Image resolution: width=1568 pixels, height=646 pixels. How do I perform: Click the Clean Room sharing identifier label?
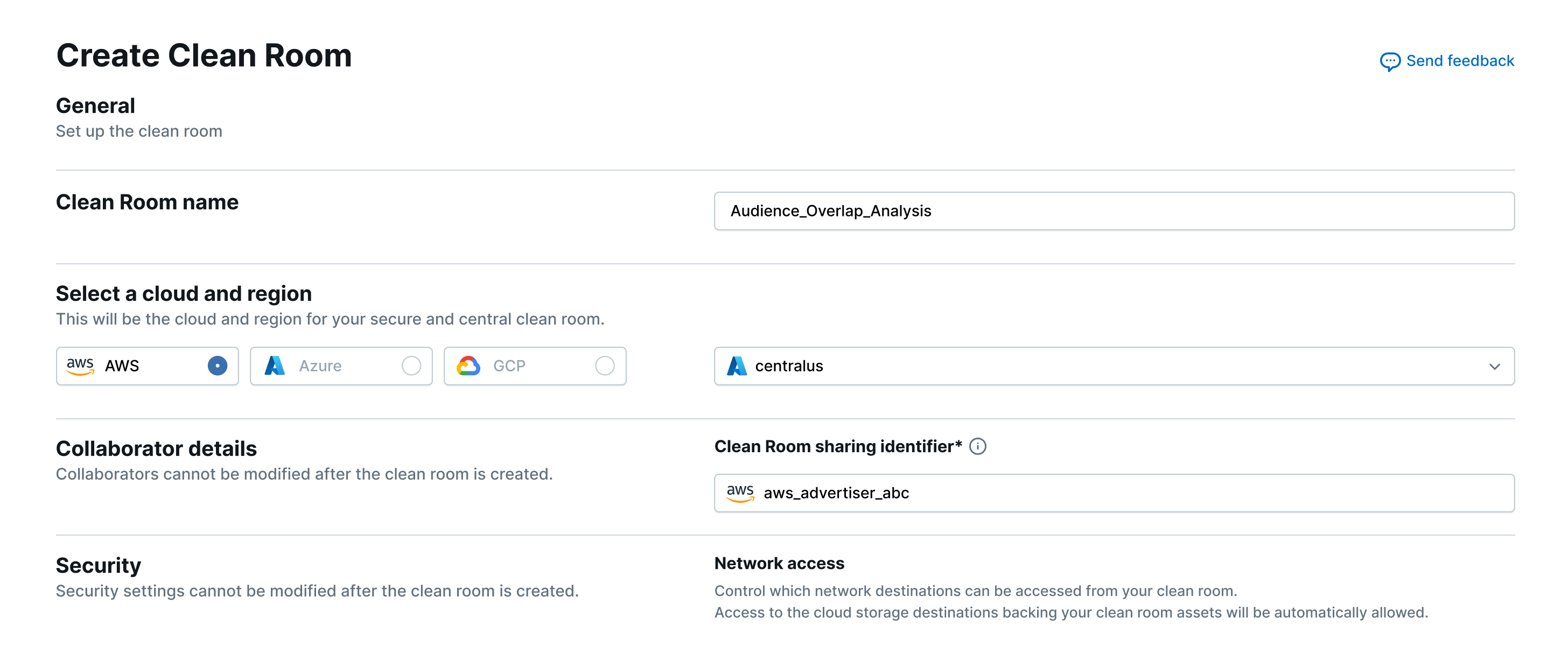tap(837, 446)
